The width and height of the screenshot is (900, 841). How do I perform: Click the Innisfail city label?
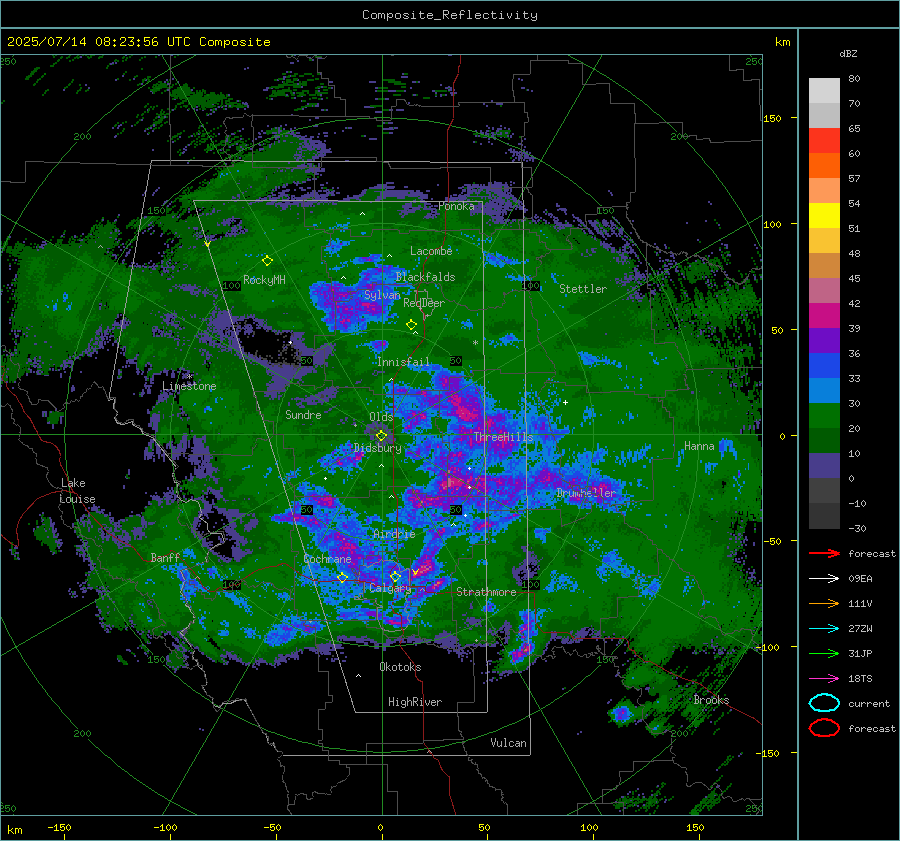(x=403, y=362)
